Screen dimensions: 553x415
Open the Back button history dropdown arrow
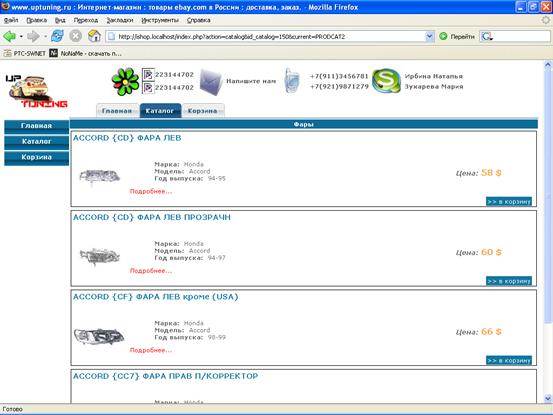[21, 36]
